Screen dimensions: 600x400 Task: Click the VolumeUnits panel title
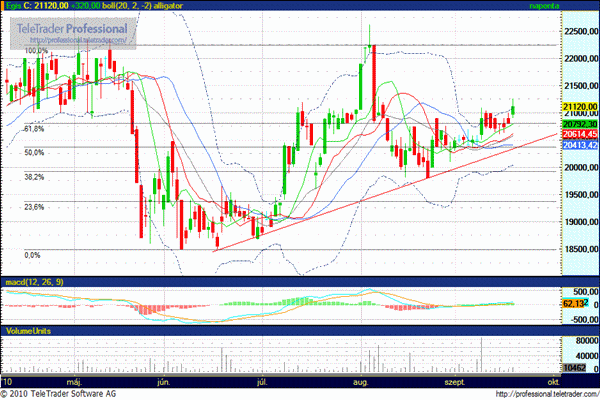30,329
